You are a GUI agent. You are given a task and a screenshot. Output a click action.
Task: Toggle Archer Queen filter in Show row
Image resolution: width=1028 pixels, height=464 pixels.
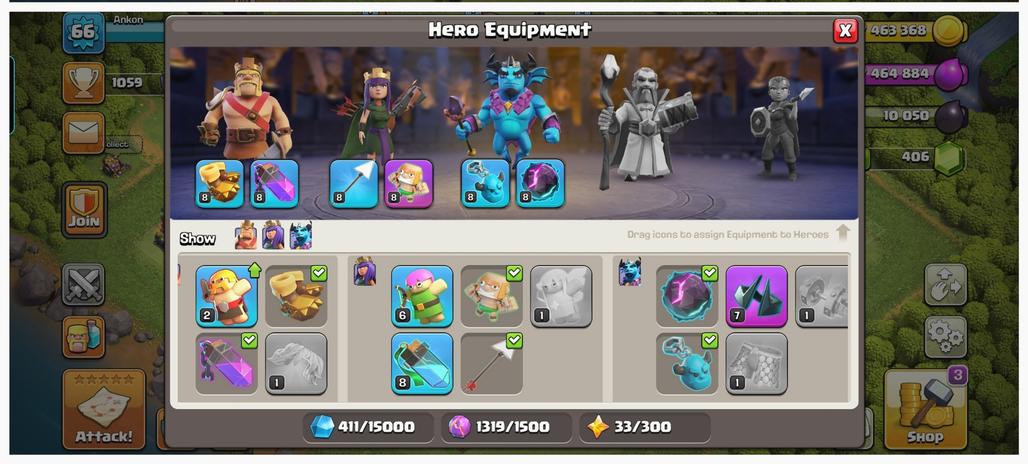(x=273, y=235)
